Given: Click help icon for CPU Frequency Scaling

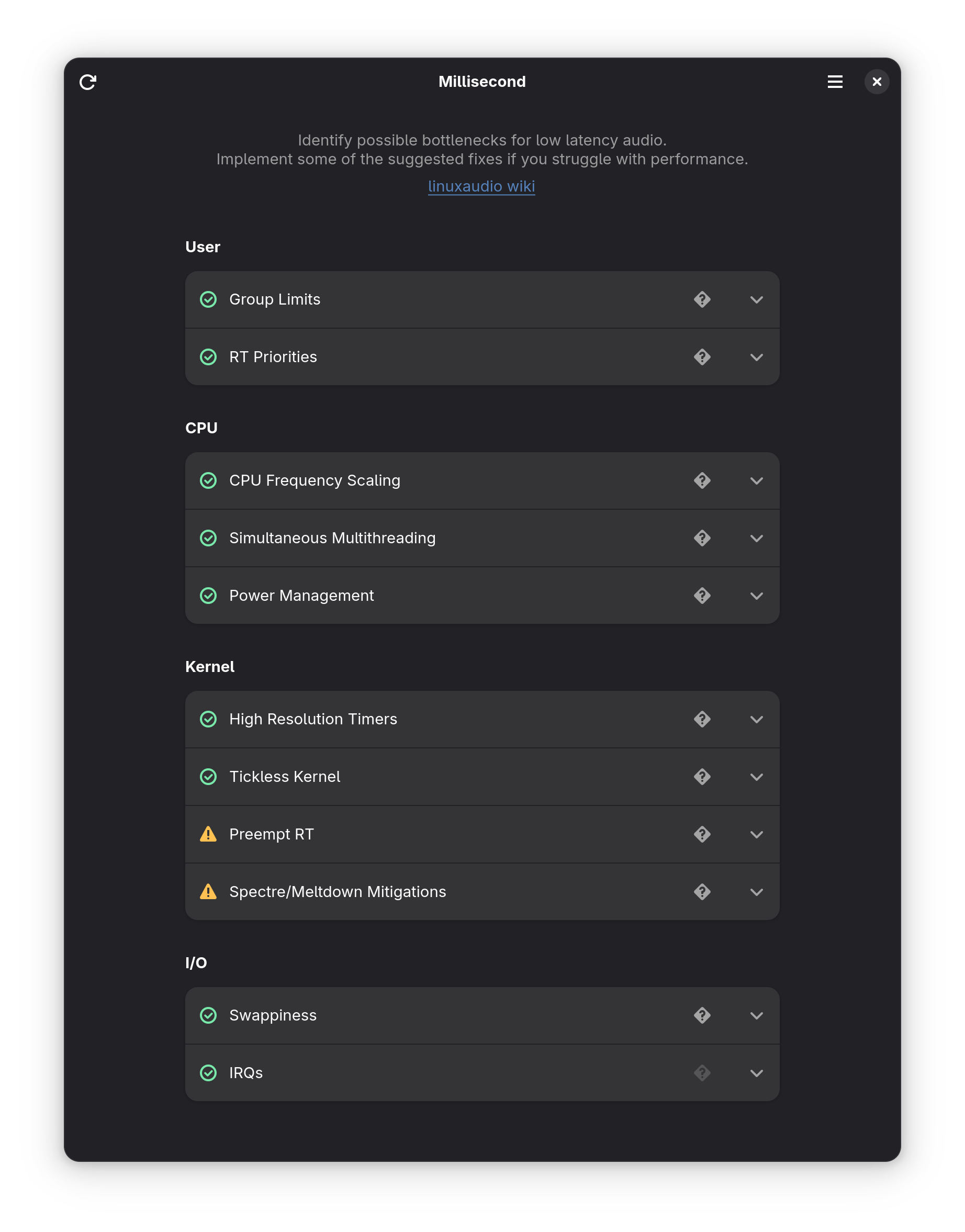Looking at the screenshot, I should [702, 480].
